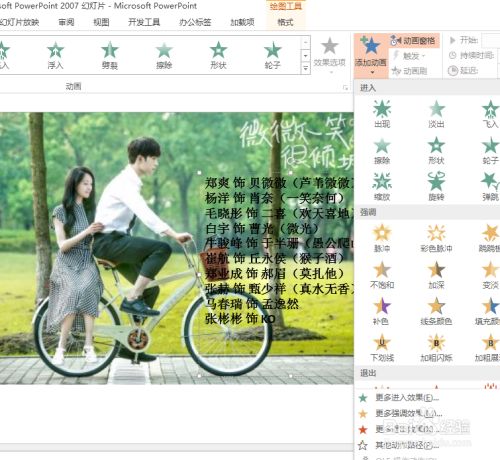Apply 弹跳 entrance effect
This screenshot has height=460, width=500.
(490, 187)
